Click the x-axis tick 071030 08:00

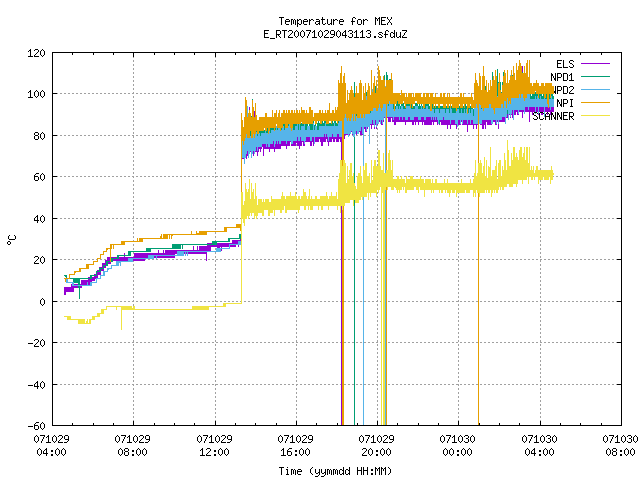tap(620, 446)
